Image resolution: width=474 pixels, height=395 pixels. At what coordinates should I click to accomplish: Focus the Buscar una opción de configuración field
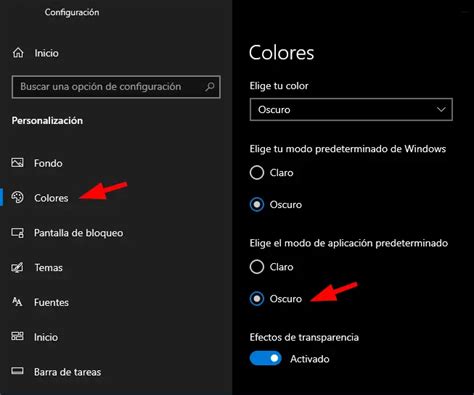click(x=116, y=87)
